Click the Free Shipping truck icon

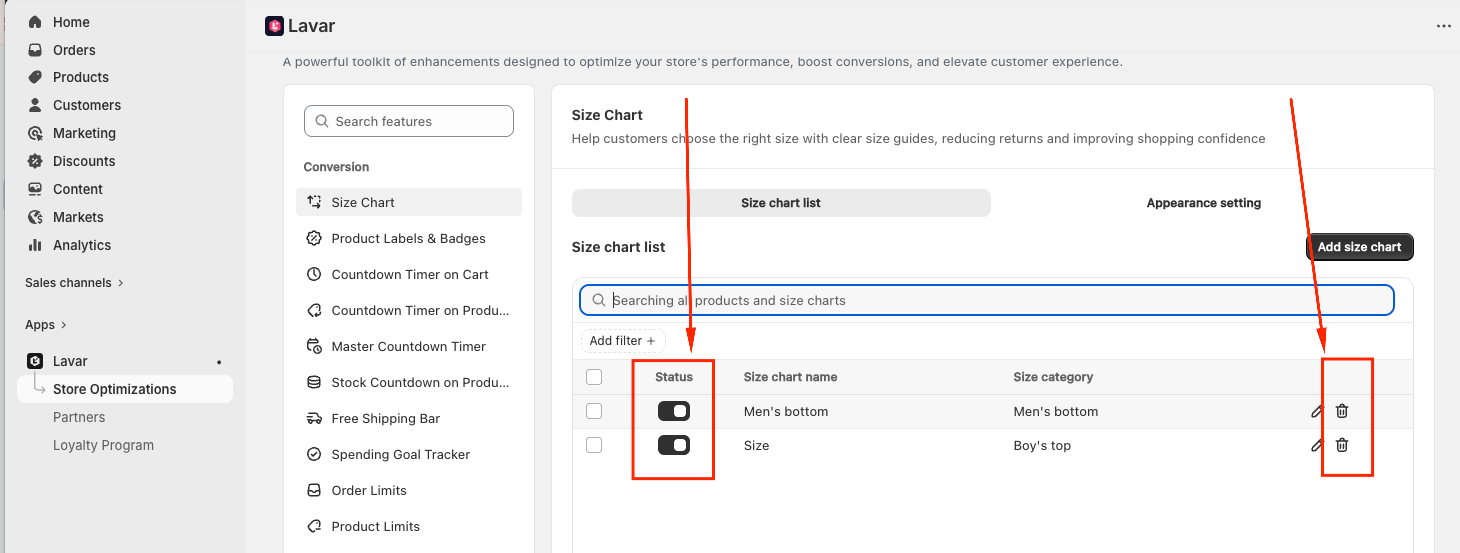click(314, 418)
